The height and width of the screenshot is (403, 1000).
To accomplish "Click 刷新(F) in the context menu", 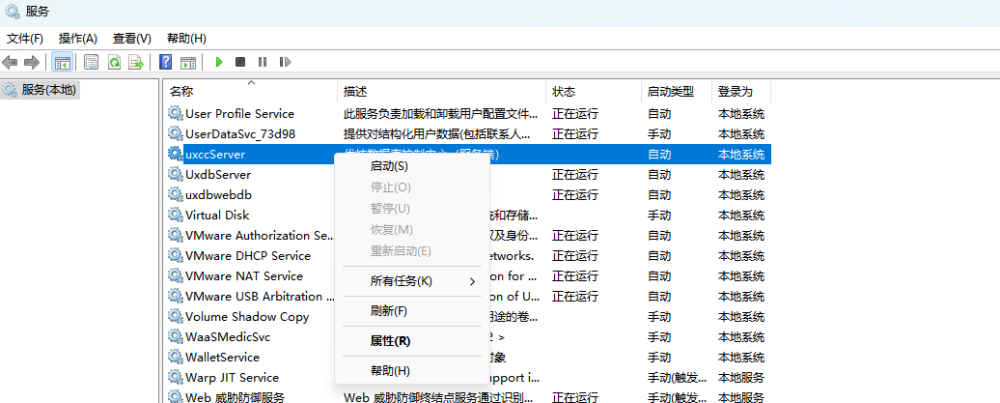I will [x=388, y=311].
